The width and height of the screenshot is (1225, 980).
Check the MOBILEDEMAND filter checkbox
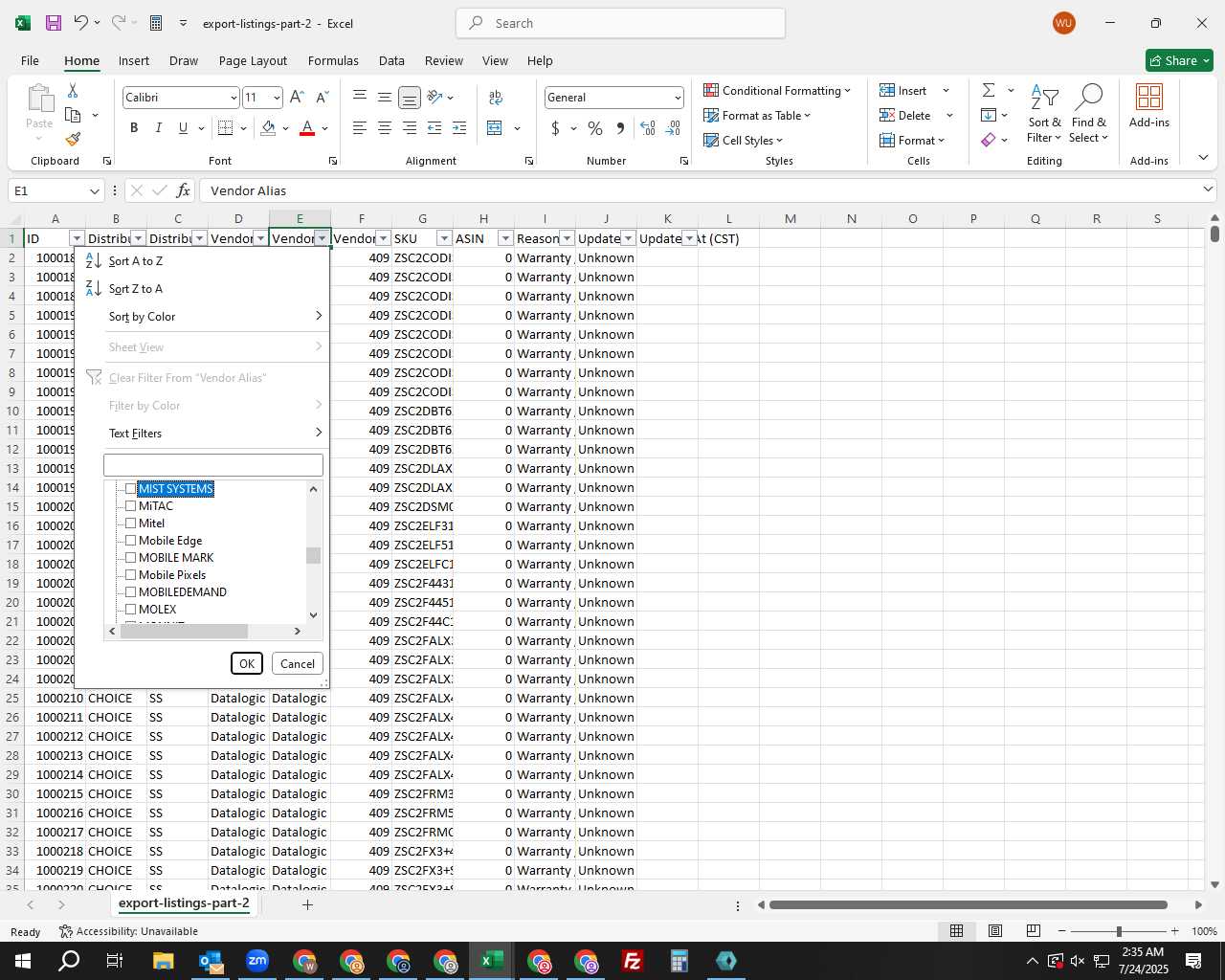pos(131,592)
